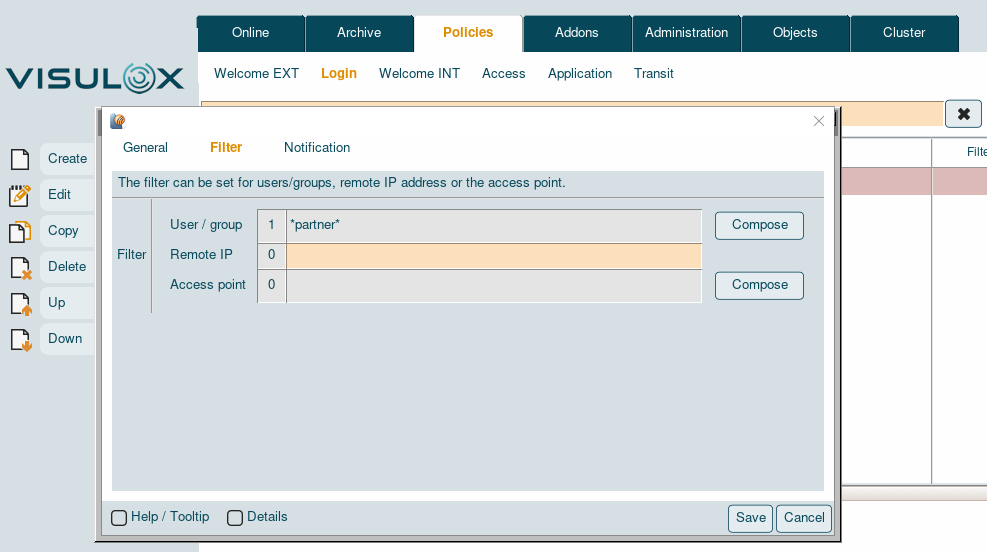Click the Delete document icon

point(20,268)
